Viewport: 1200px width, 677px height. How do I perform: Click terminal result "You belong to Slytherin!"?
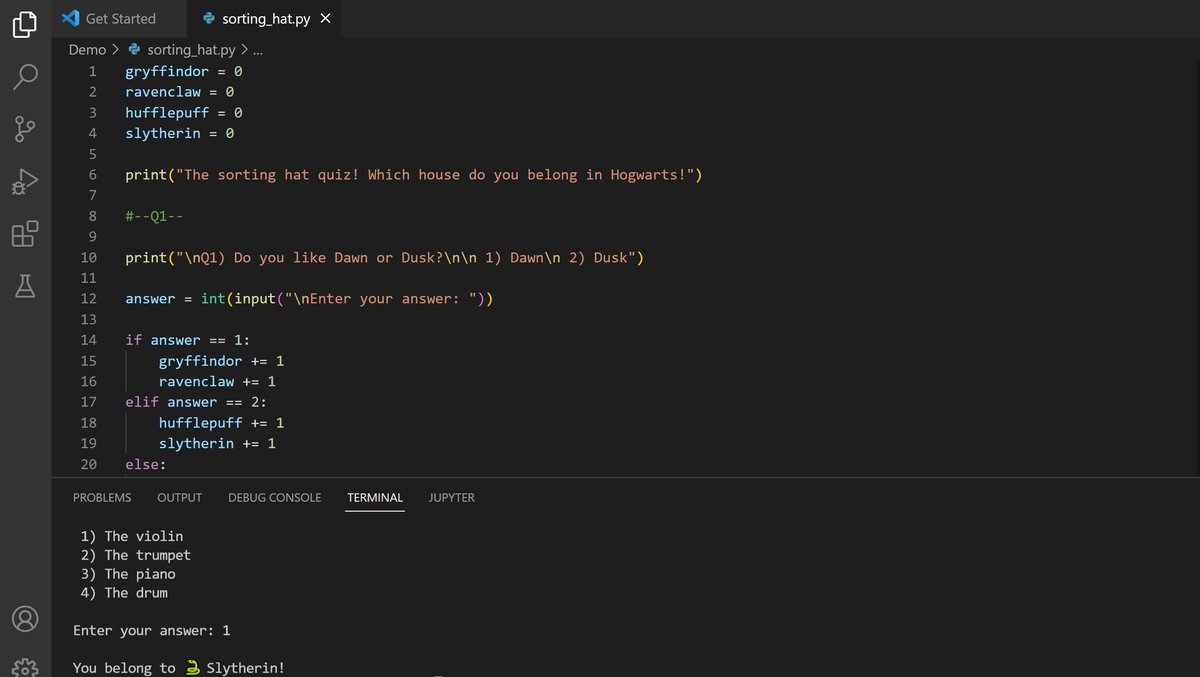[179, 668]
